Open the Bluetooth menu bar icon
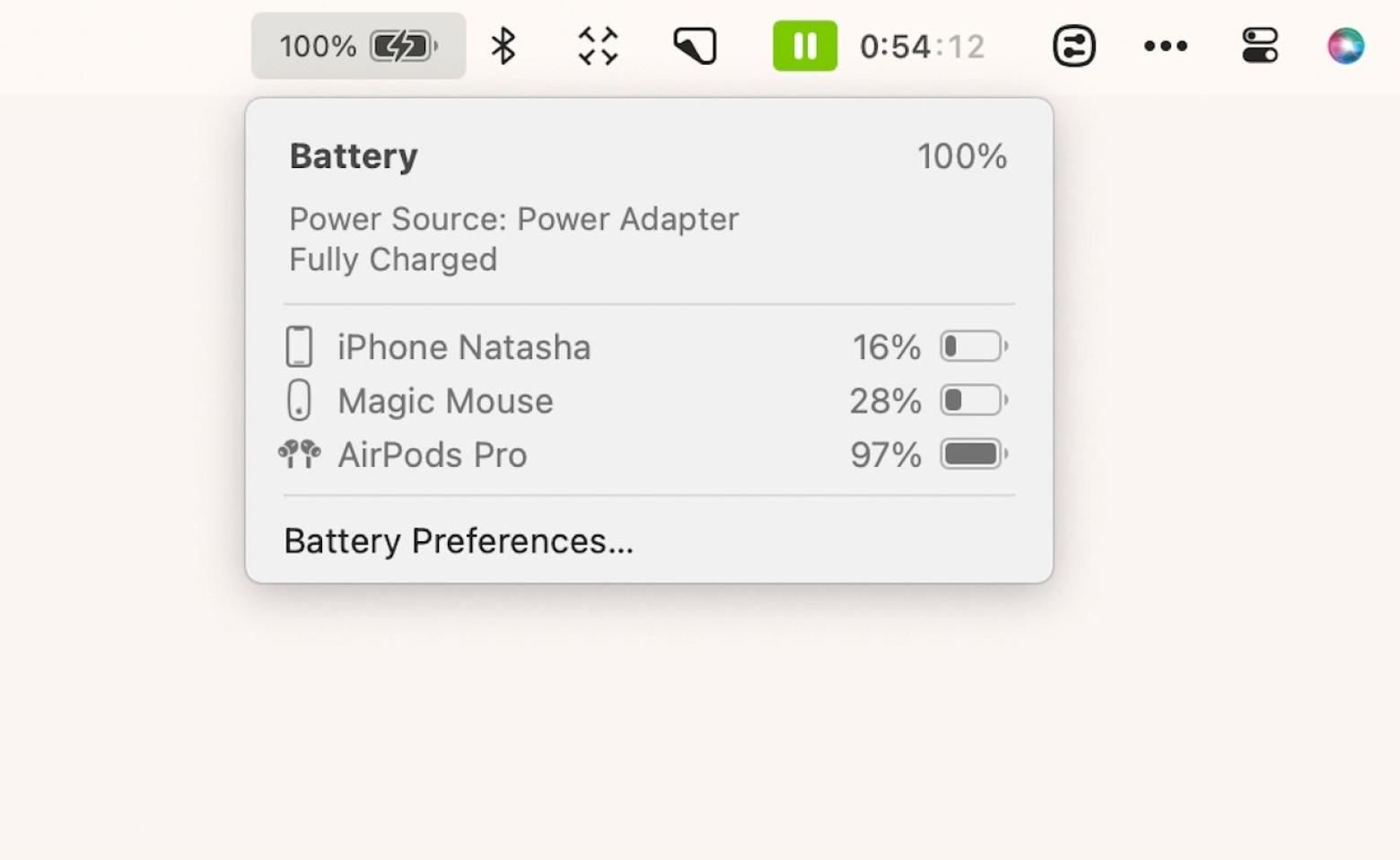Viewport: 1400px width, 860px height. [x=503, y=46]
